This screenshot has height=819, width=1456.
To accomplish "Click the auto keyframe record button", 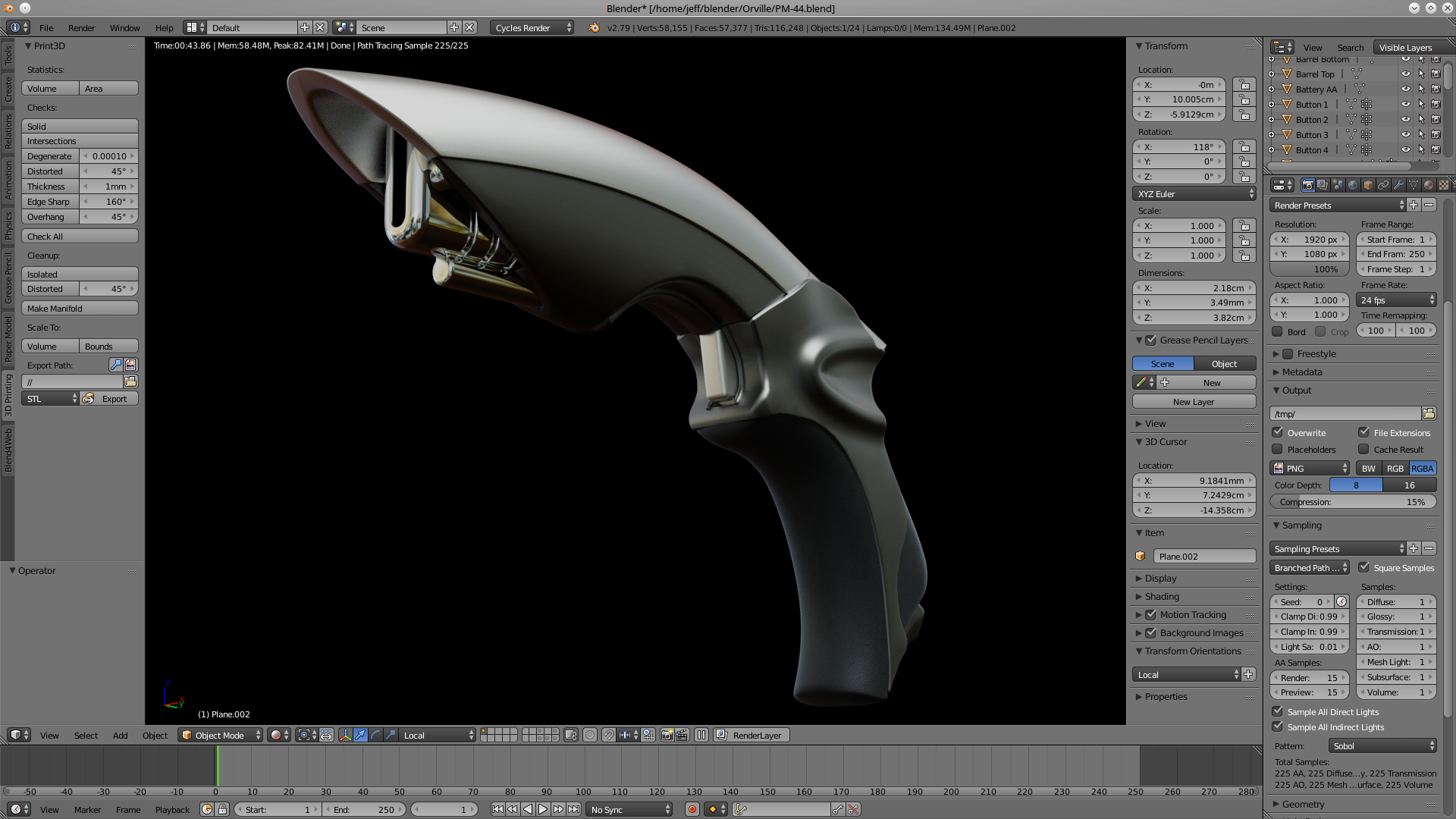I will [692, 809].
